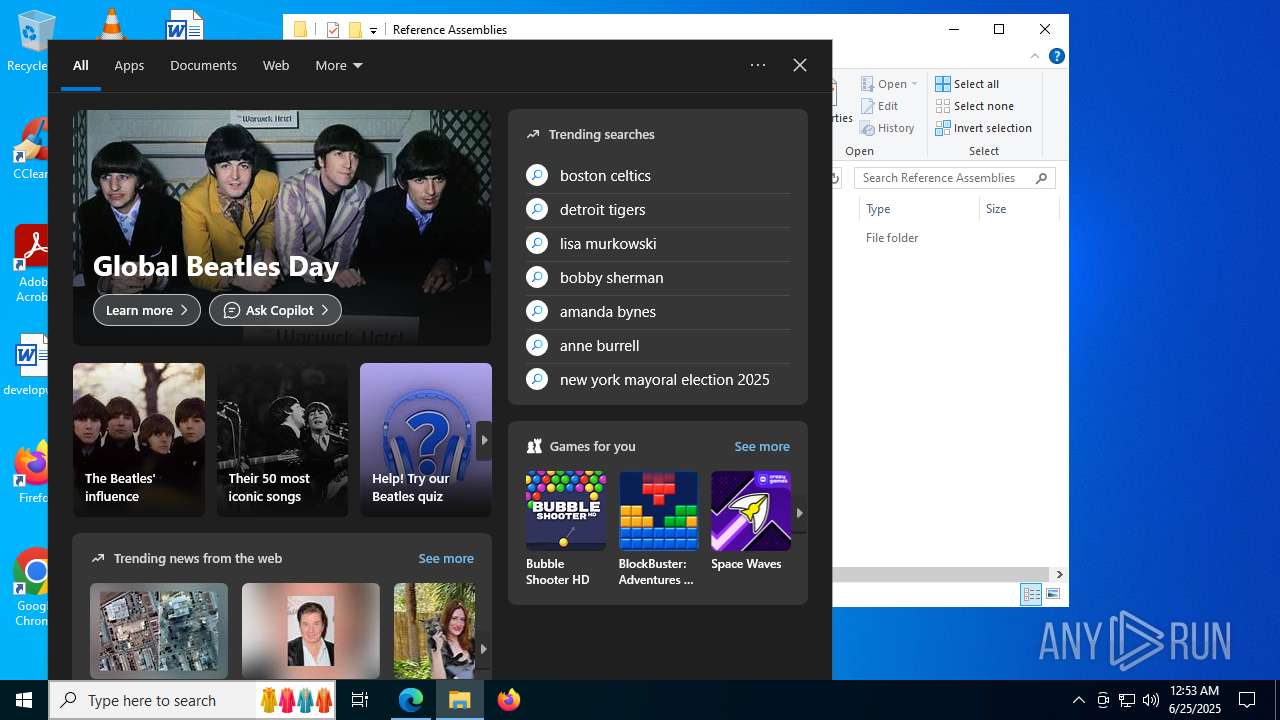Launch BlockBuster Adventures game
This screenshot has width=1280, height=720.
coord(658,529)
